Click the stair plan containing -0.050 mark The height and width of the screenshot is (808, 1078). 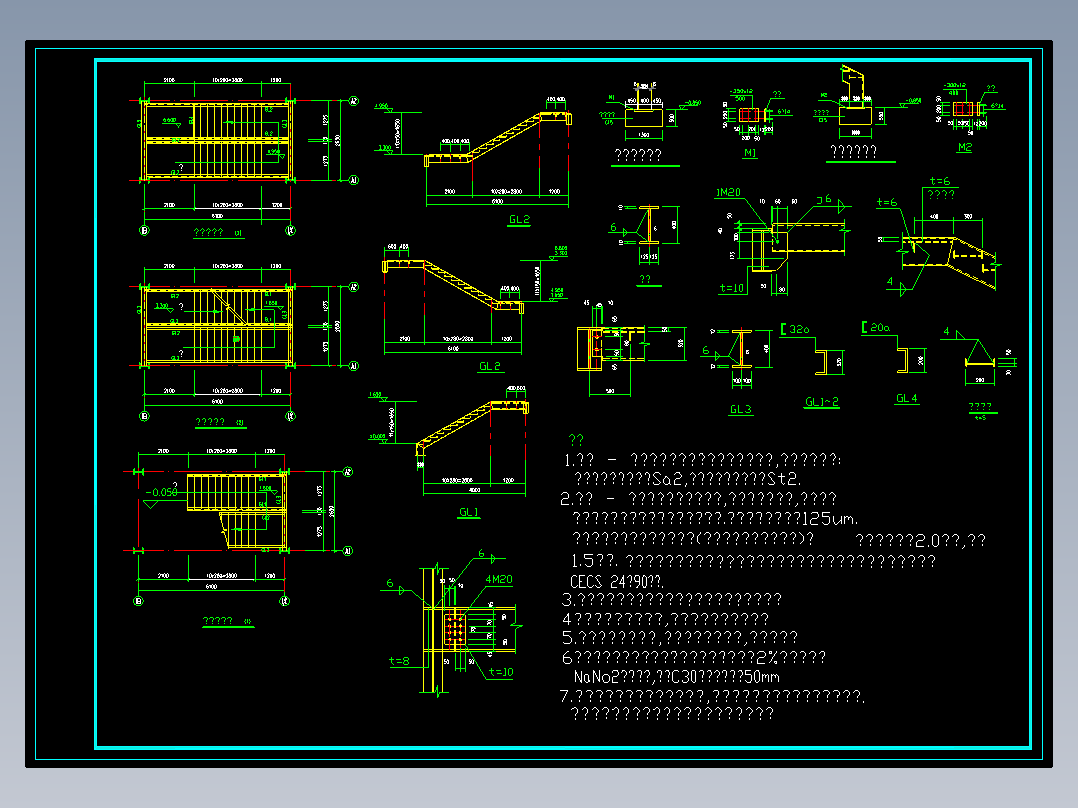(x=239, y=526)
